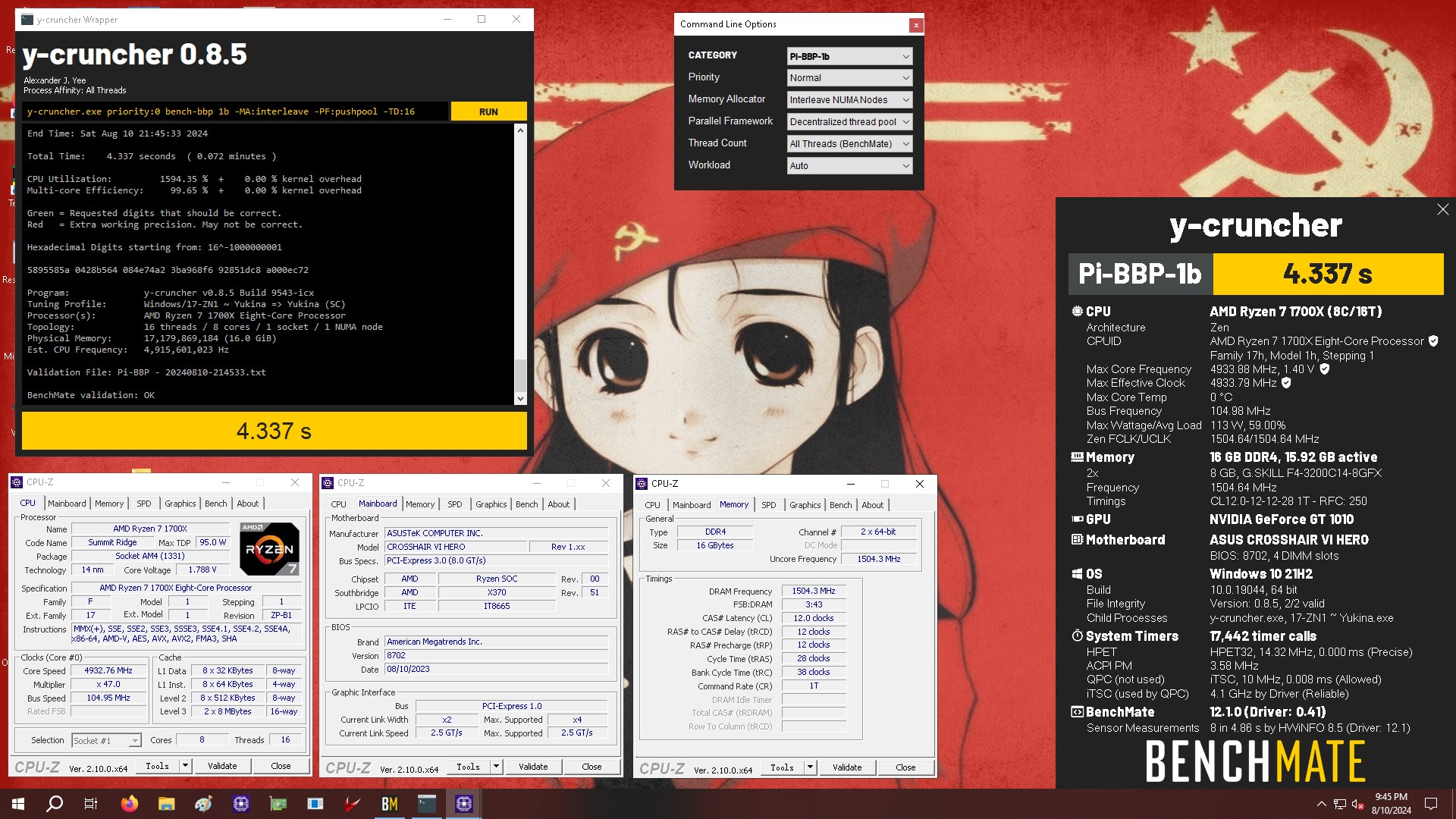Open File Explorer from the taskbar
The image size is (1456, 819).
click(x=167, y=804)
